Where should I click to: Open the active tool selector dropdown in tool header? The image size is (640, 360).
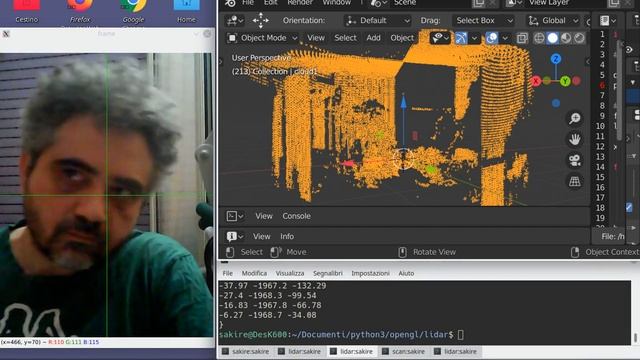236,20
